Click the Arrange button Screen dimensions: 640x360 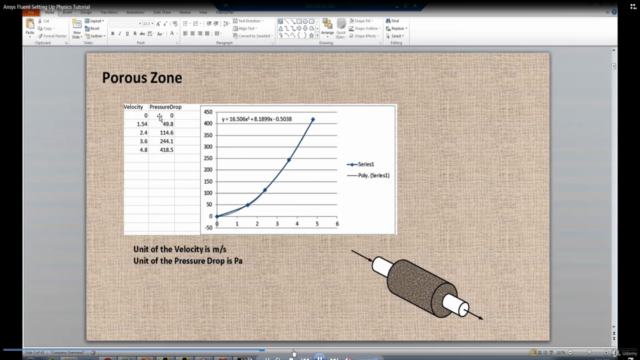click(327, 28)
